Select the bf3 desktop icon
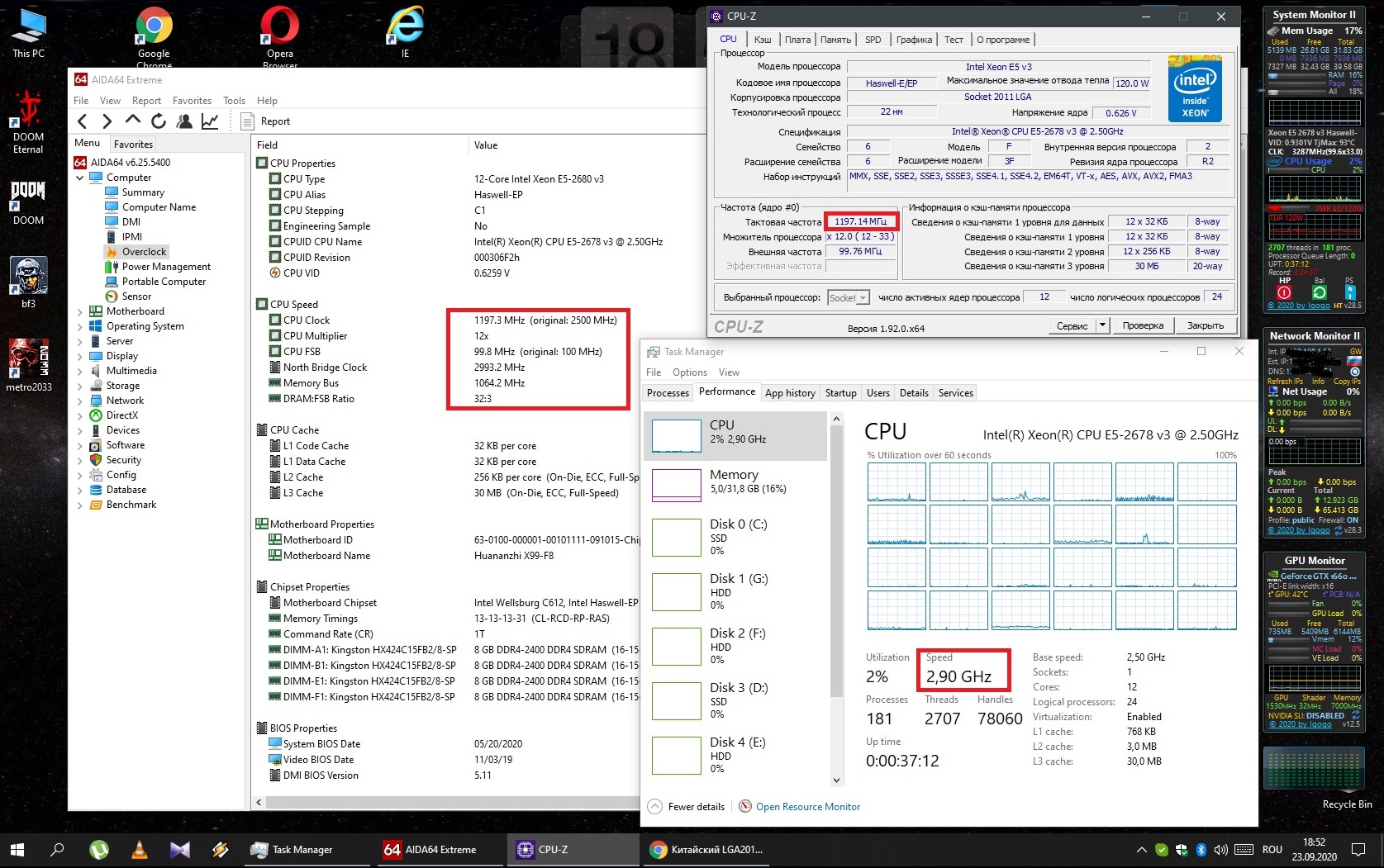 tap(29, 282)
